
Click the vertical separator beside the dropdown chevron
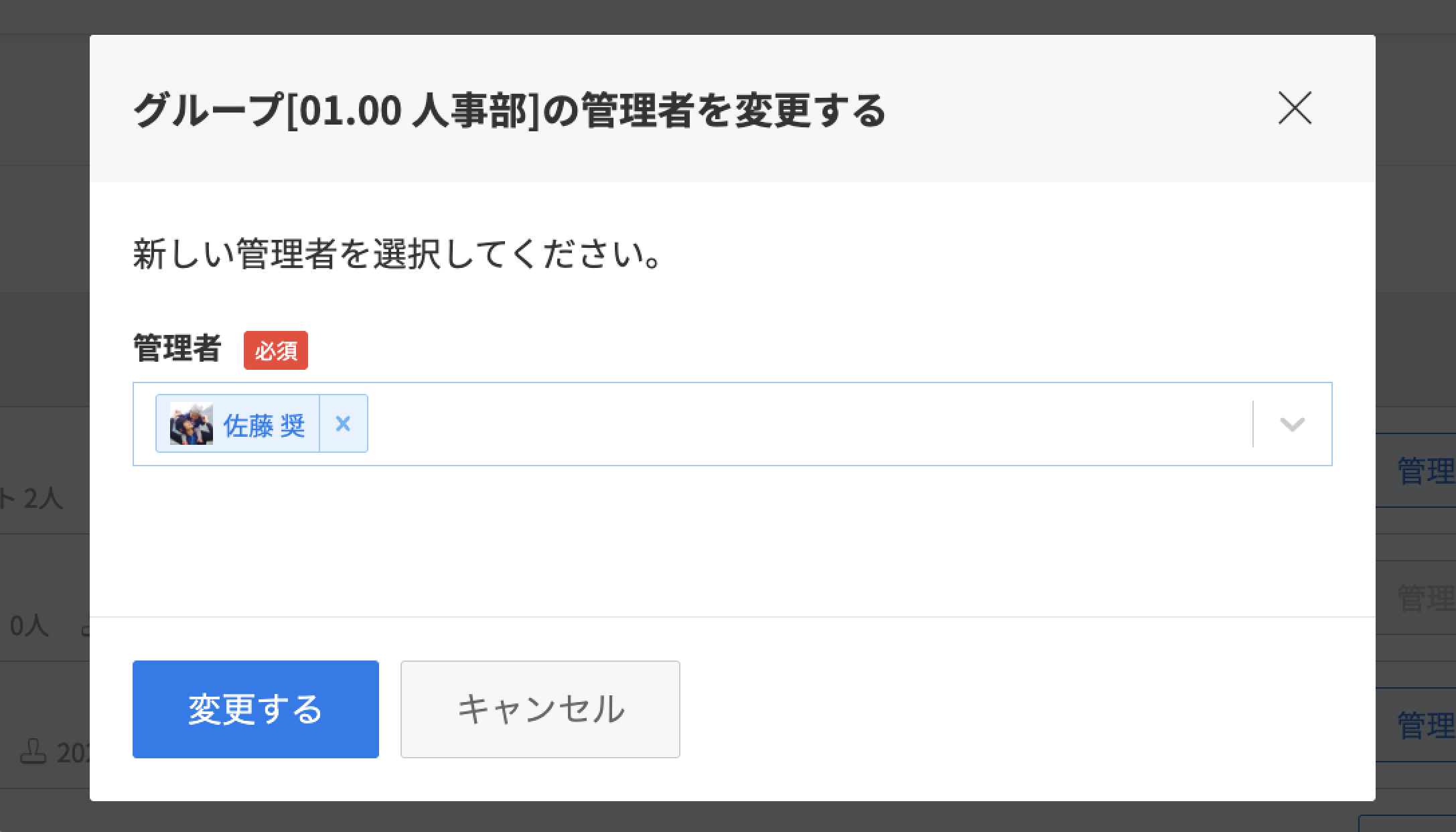pos(1252,424)
